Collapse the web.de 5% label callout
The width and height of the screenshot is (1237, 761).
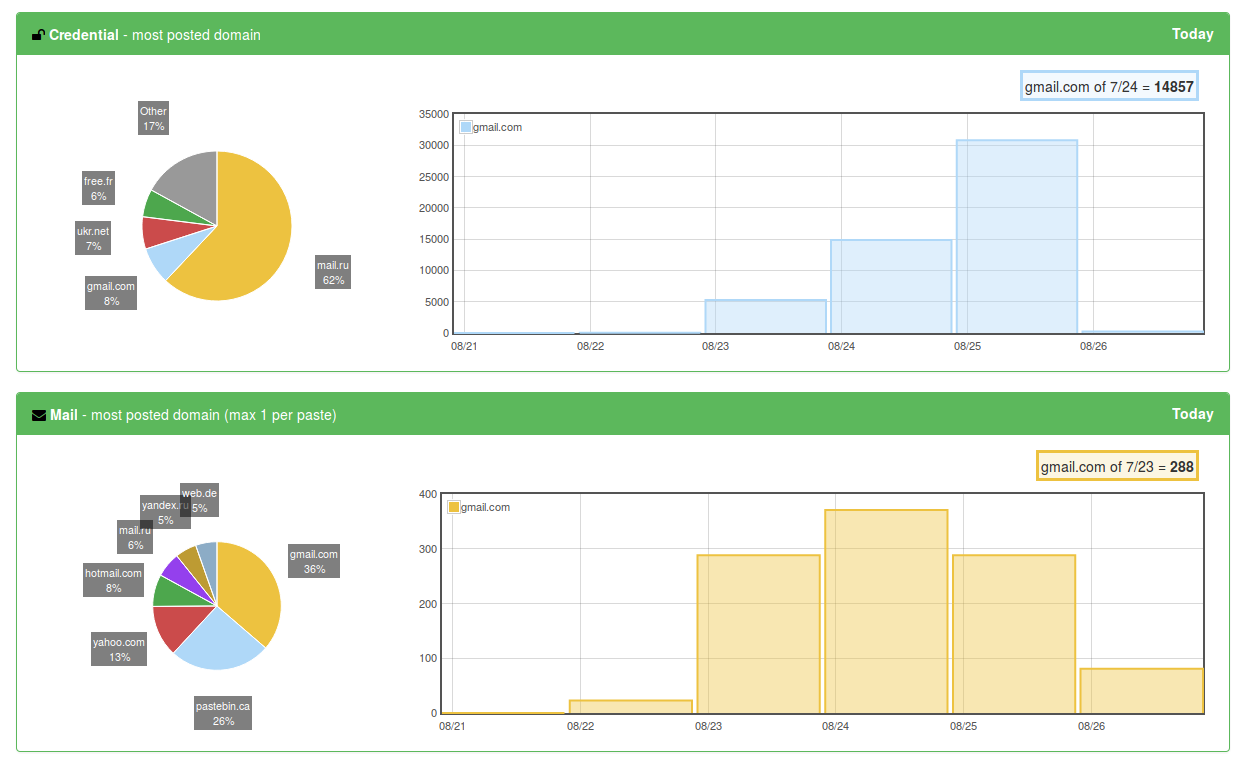point(201,500)
